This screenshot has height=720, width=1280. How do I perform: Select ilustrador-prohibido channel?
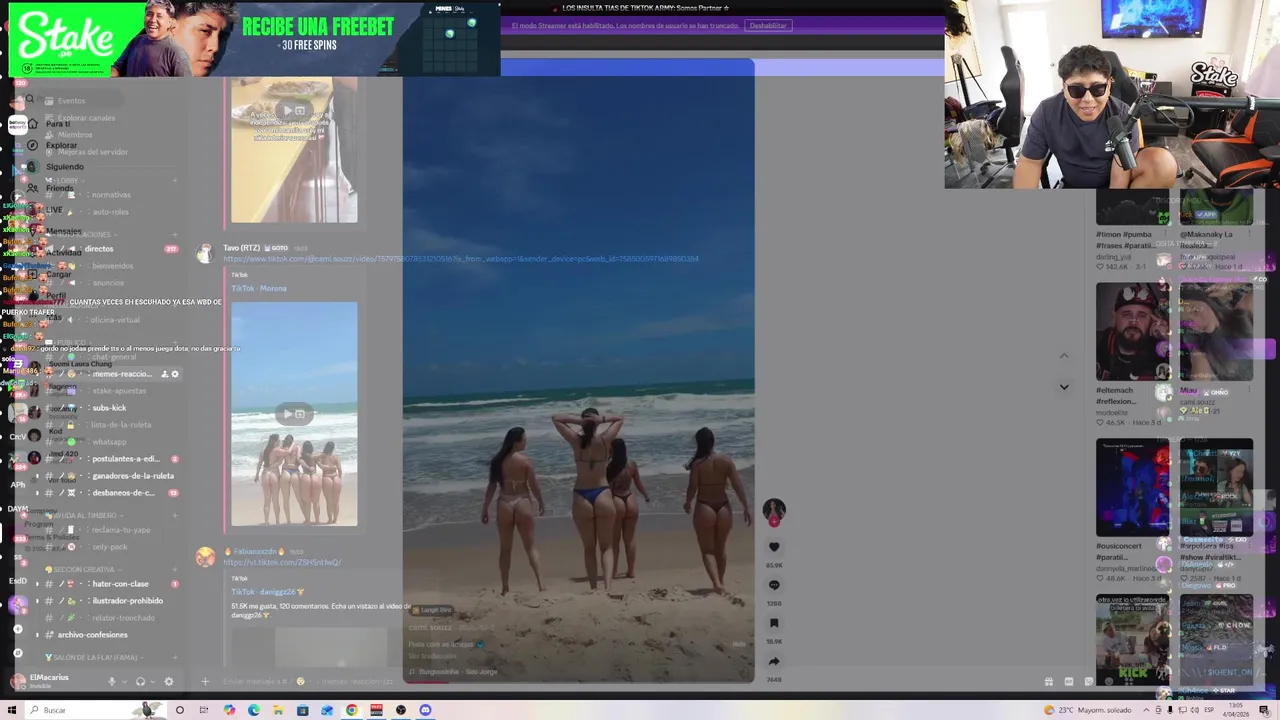click(x=112, y=601)
